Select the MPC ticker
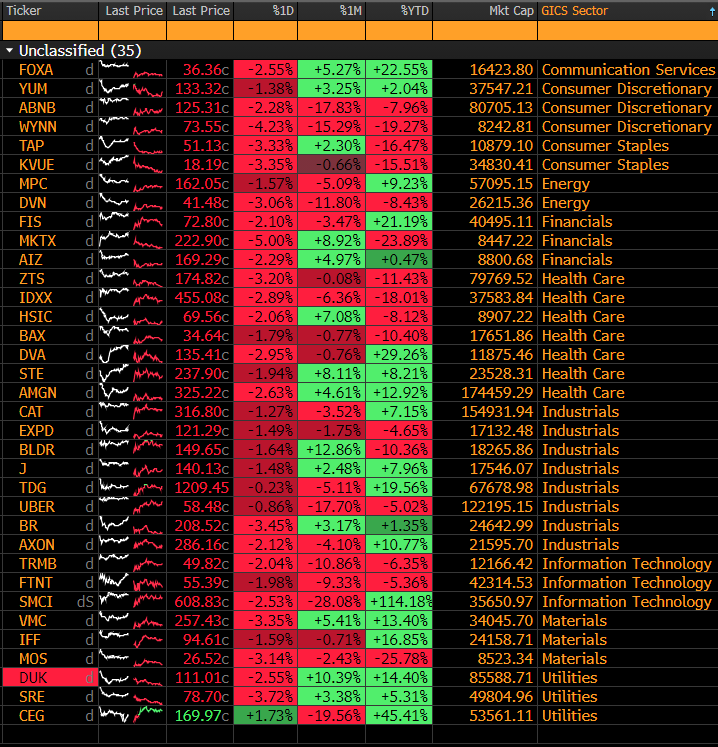Image resolution: width=718 pixels, height=747 pixels. (x=33, y=184)
